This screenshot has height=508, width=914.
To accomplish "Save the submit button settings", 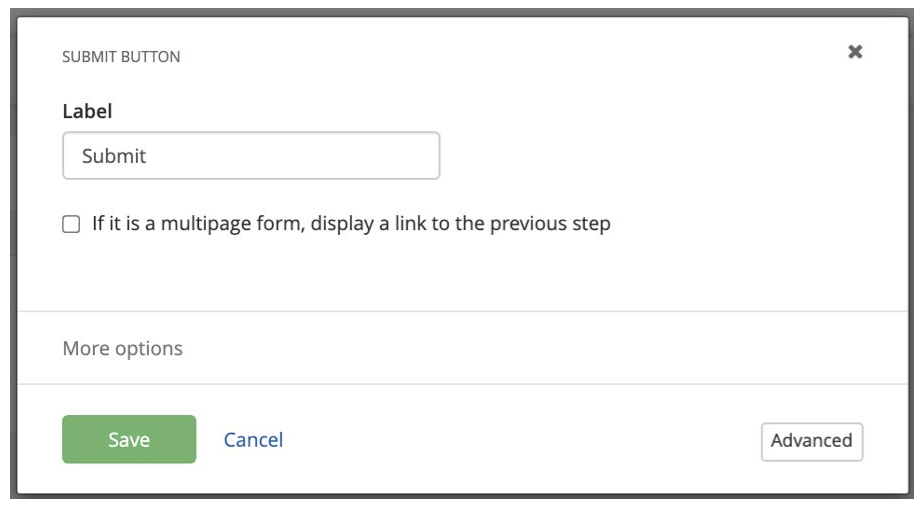I will [129, 440].
